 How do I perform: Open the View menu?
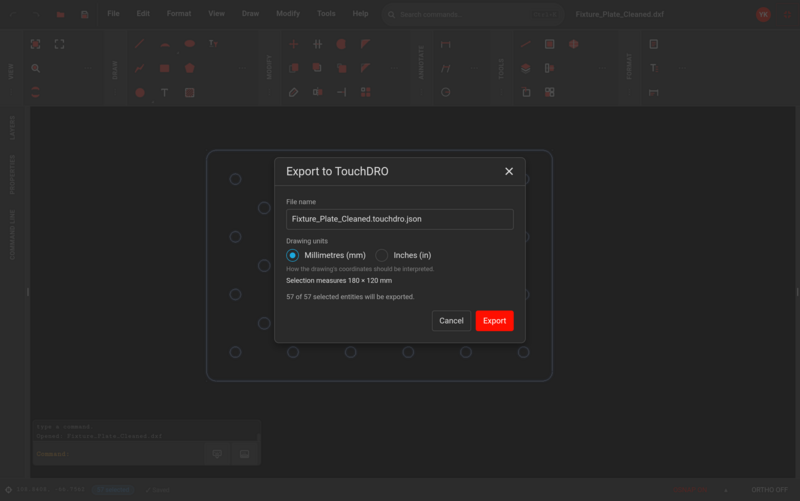click(x=216, y=14)
